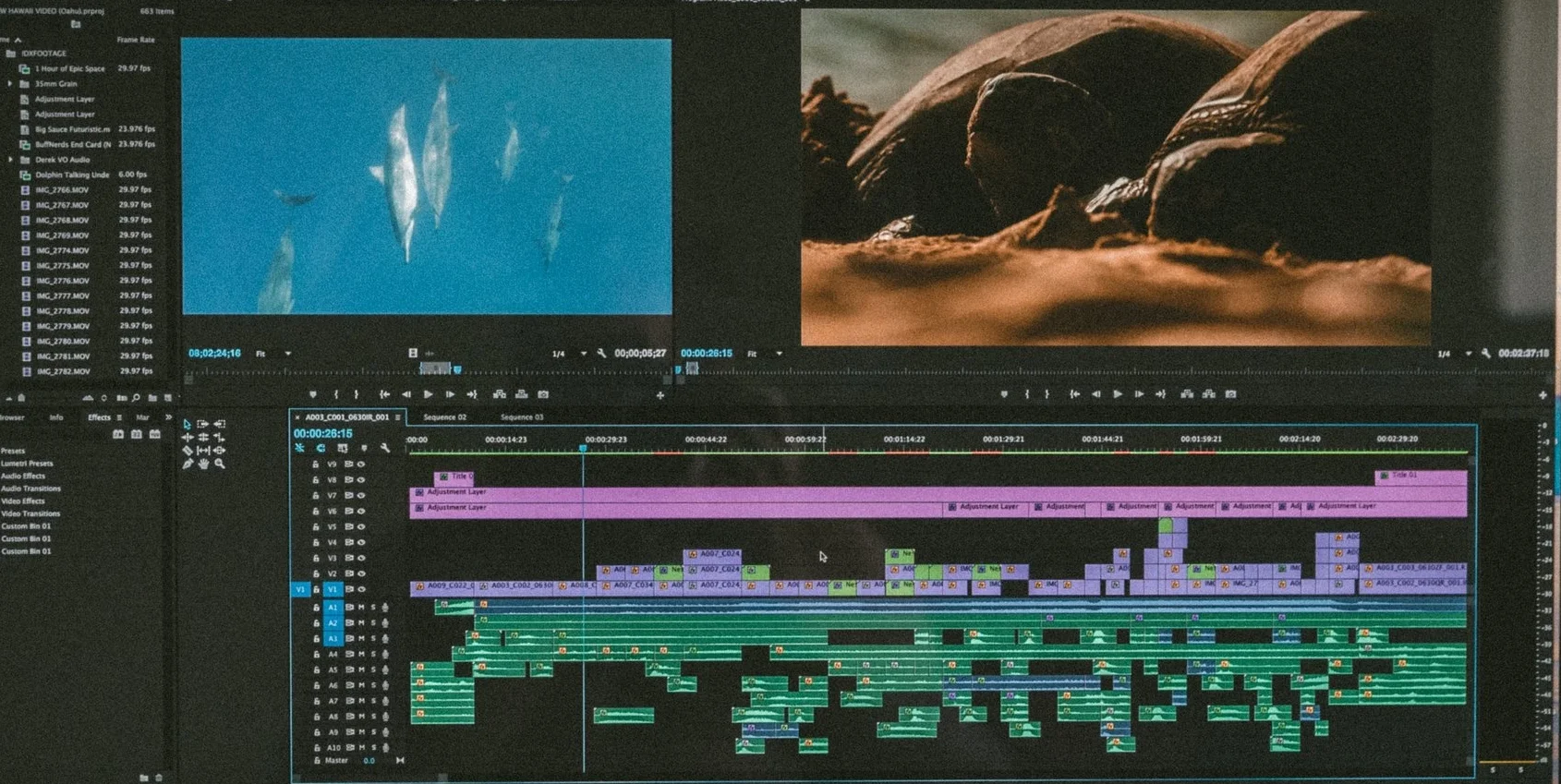Screen dimensions: 1561x784
Task: Select the Slide tool
Action: click(219, 451)
